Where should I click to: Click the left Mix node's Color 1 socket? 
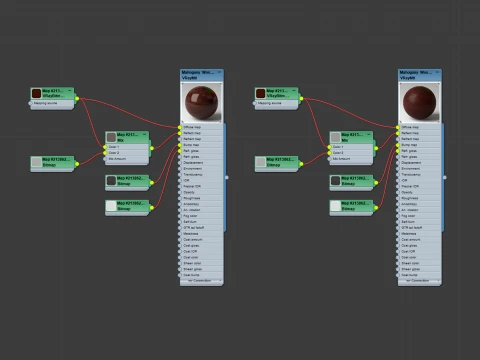click(x=105, y=147)
